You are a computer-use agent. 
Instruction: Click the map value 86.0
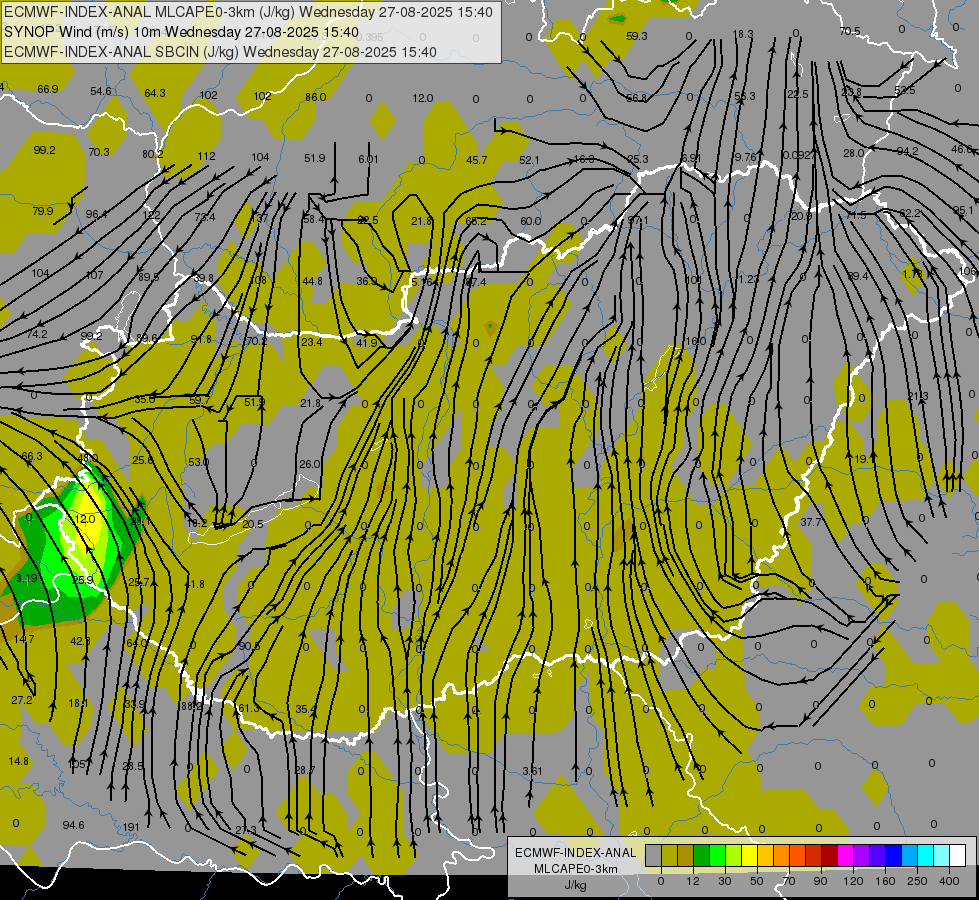[316, 97]
